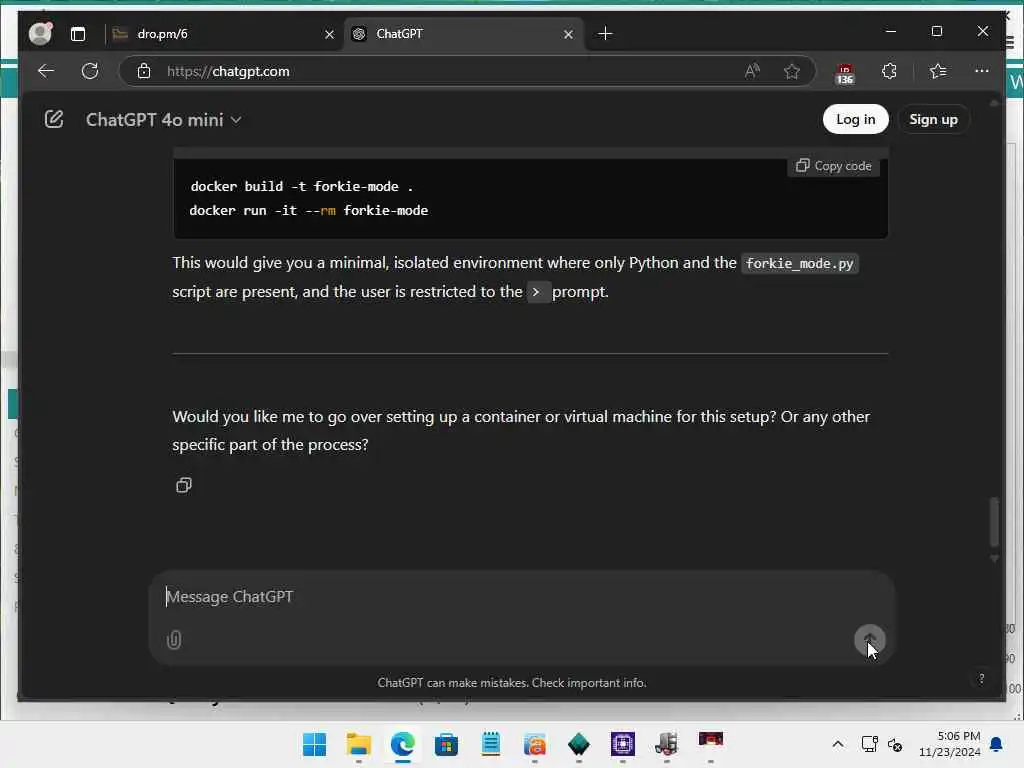Go back to the previous page
This screenshot has height=768, width=1024.
46,71
